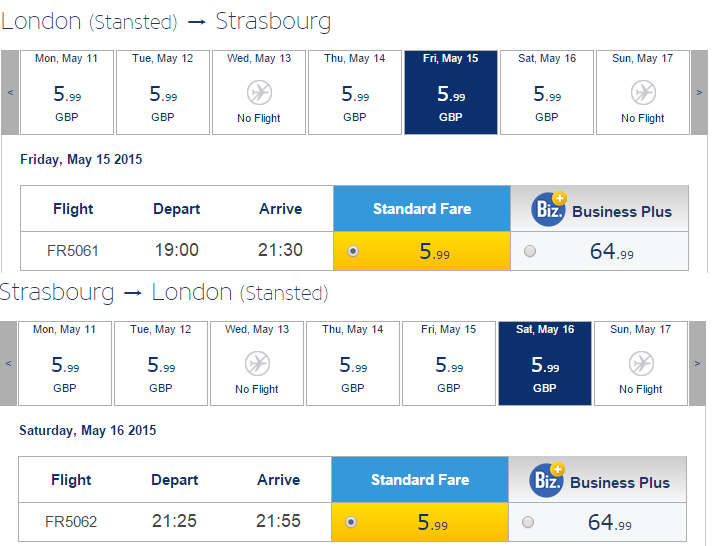Click the outbound Sat, May 16 fare box
This screenshot has height=546, width=717.
click(x=547, y=92)
